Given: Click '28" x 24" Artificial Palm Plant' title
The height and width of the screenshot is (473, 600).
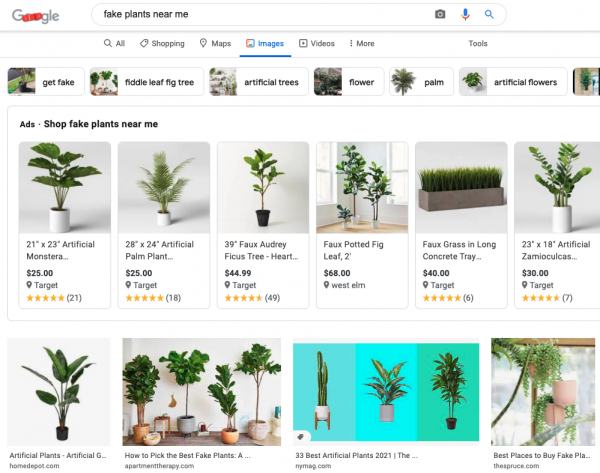Looking at the screenshot, I should click(x=160, y=250).
